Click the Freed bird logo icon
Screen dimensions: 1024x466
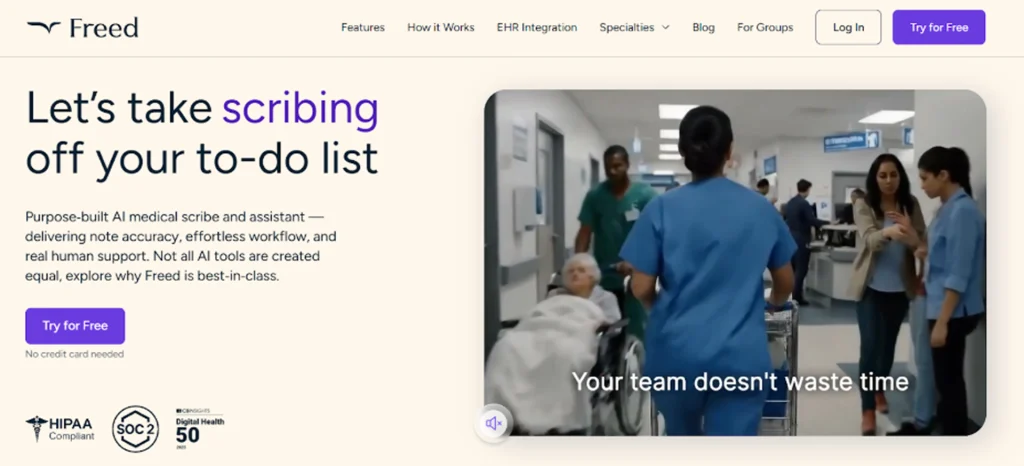click(43, 28)
